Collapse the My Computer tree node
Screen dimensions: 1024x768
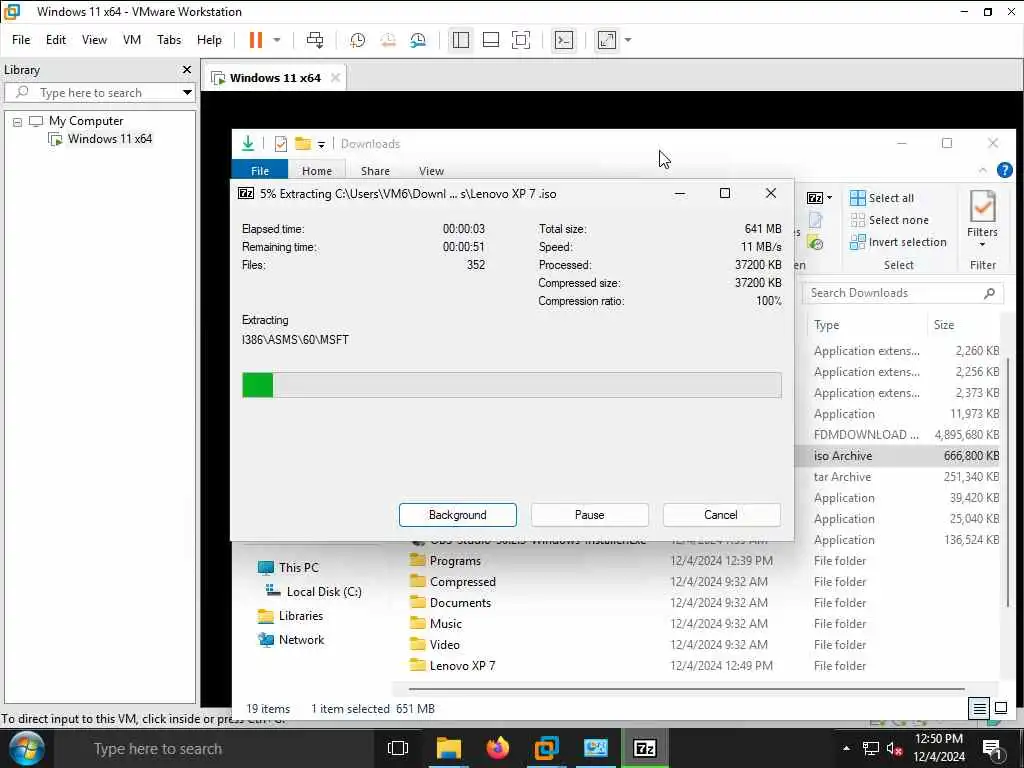pyautogui.click(x=17, y=121)
